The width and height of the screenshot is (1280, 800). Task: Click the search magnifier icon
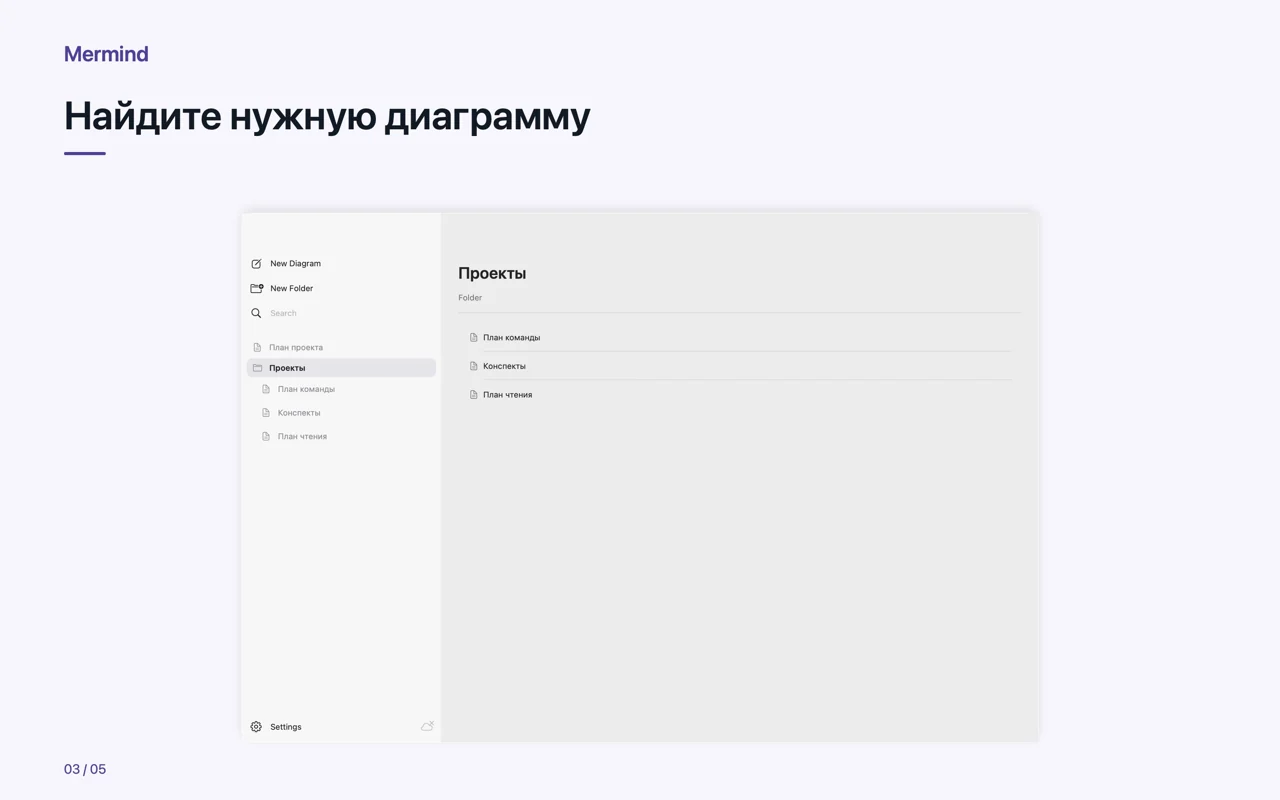pyautogui.click(x=256, y=313)
